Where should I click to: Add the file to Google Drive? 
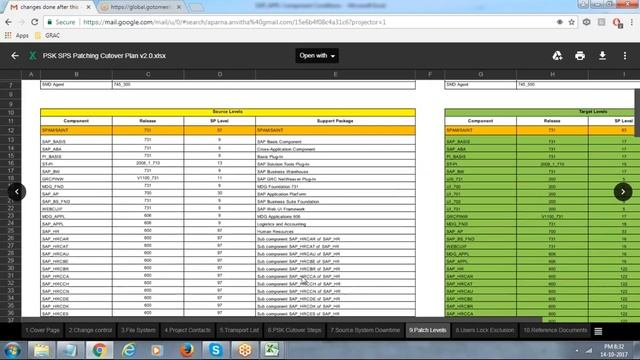click(x=557, y=56)
